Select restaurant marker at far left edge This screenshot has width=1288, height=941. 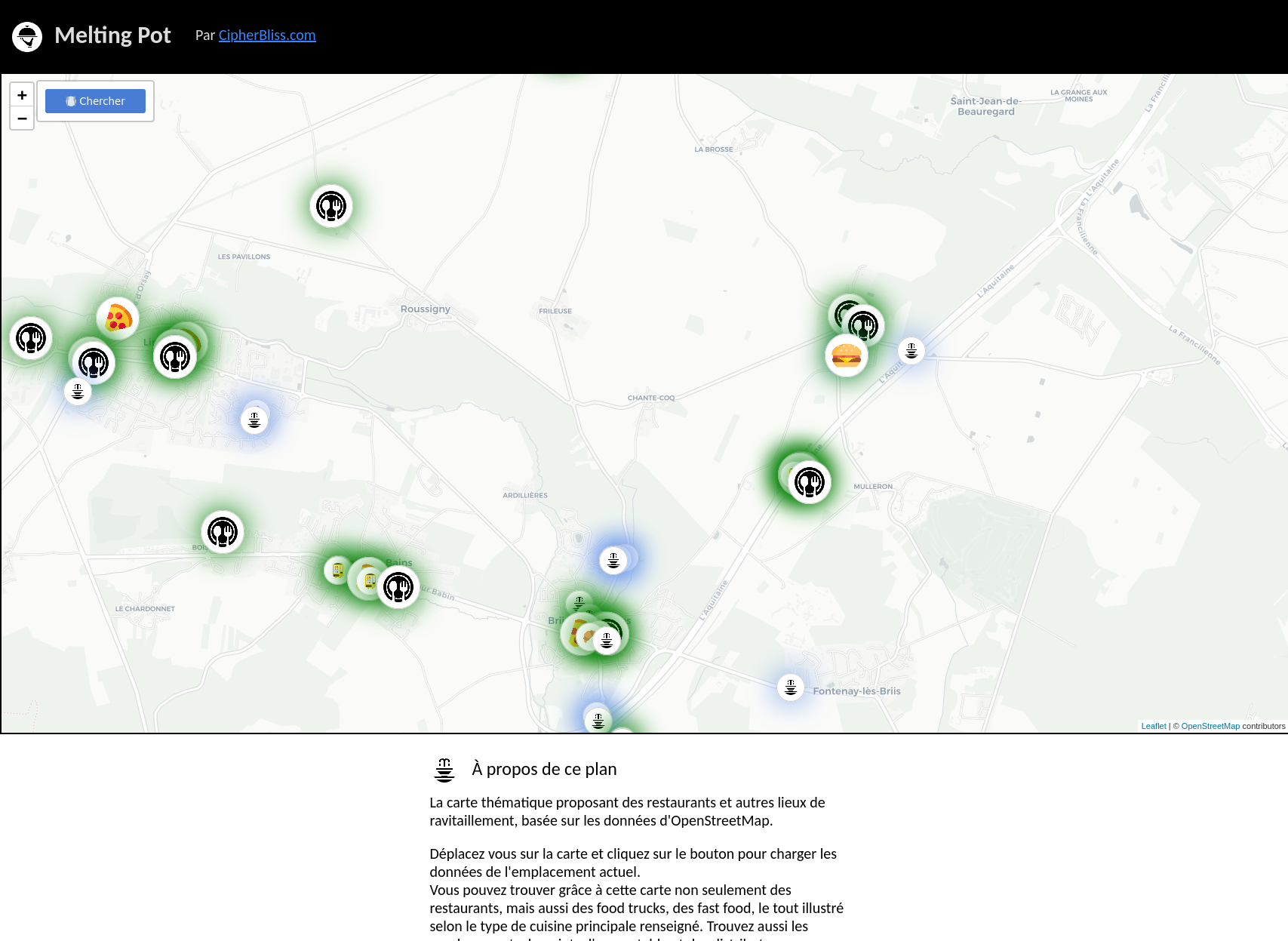pyautogui.click(x=31, y=338)
